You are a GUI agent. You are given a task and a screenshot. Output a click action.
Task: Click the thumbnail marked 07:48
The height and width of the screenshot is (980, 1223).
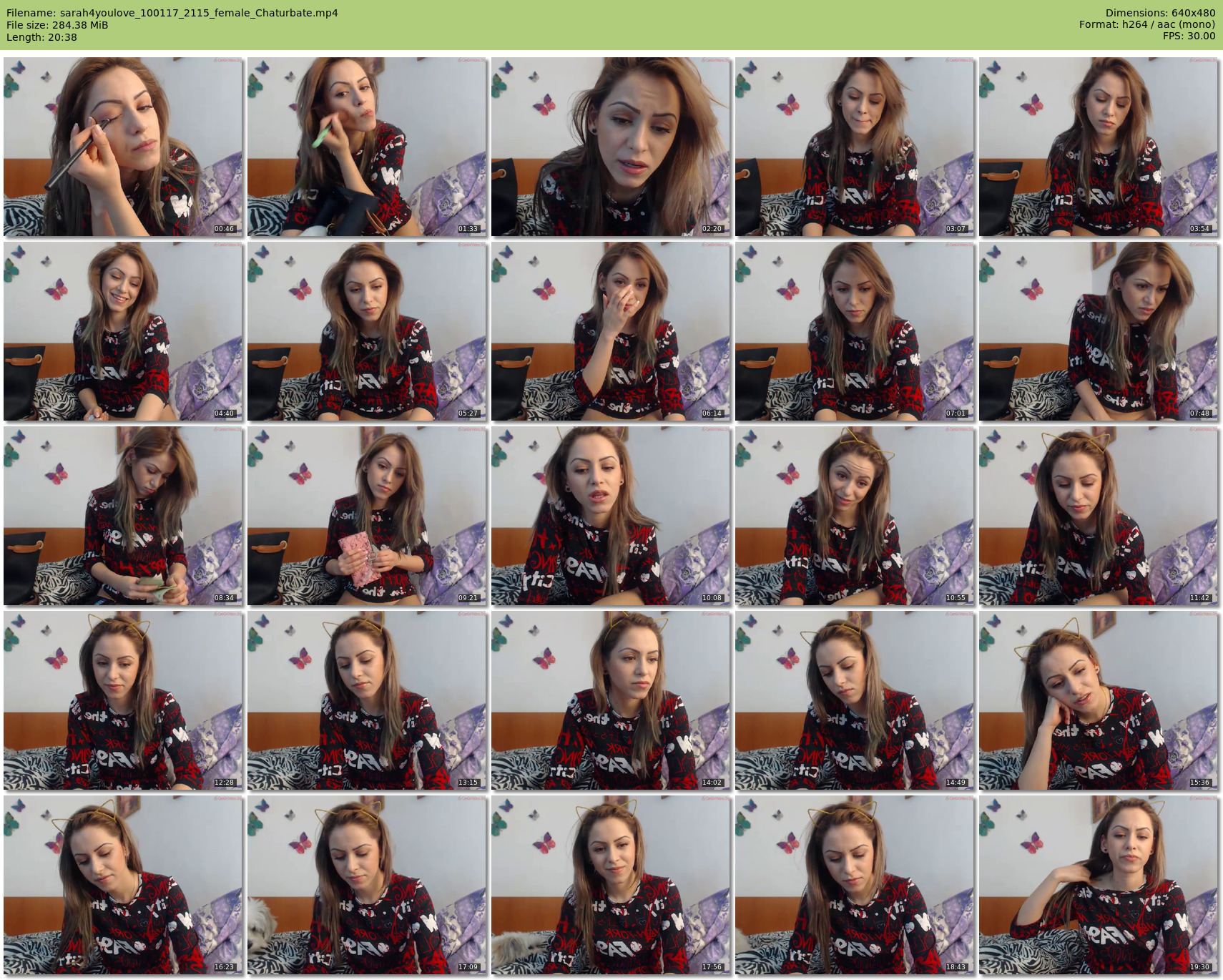click(1099, 331)
